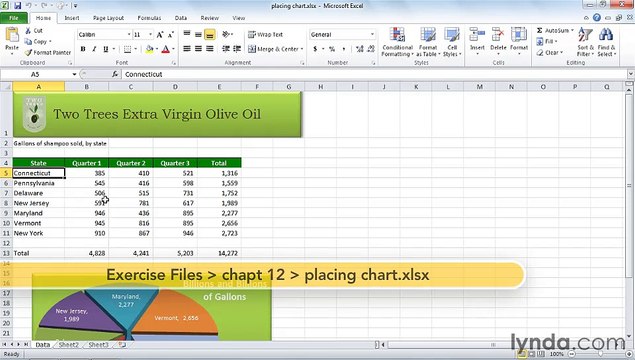Toggle Italic formatting
The height and width of the screenshot is (360, 635).
[94, 49]
